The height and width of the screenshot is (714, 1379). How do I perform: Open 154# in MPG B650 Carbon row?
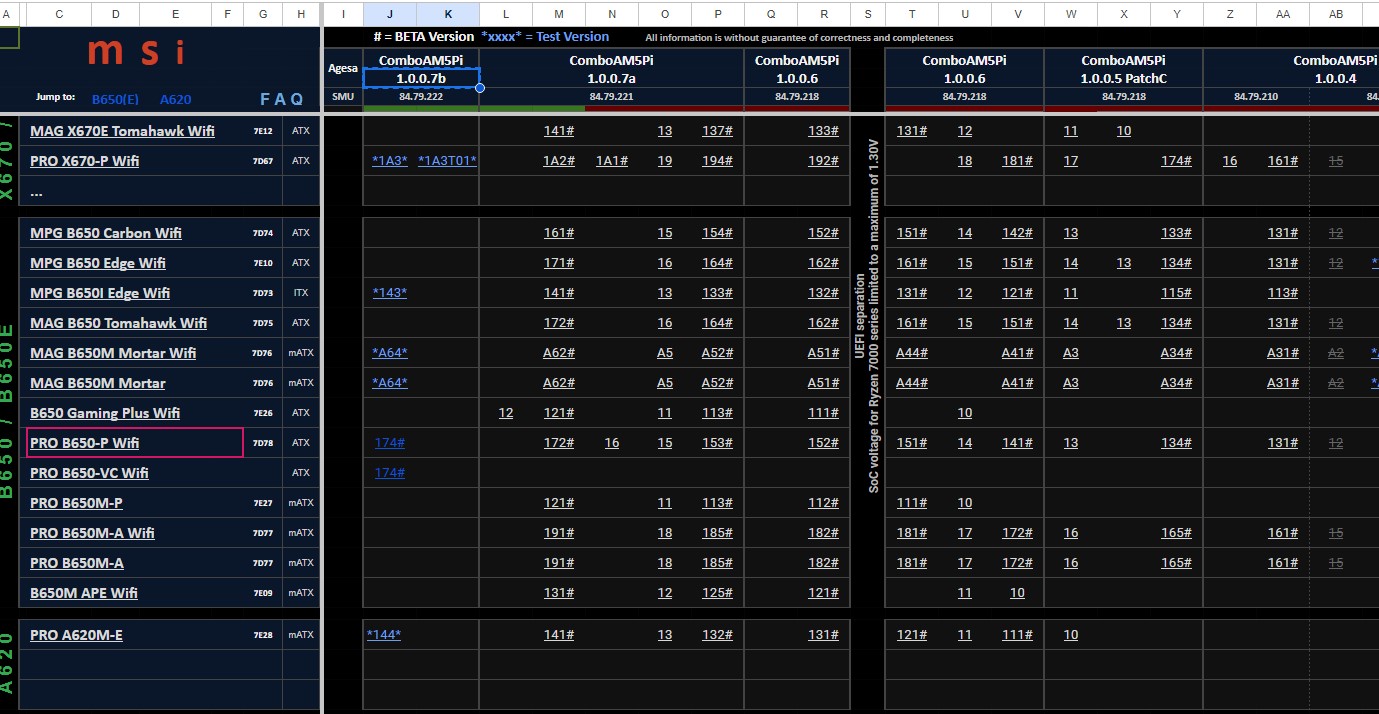pos(718,233)
